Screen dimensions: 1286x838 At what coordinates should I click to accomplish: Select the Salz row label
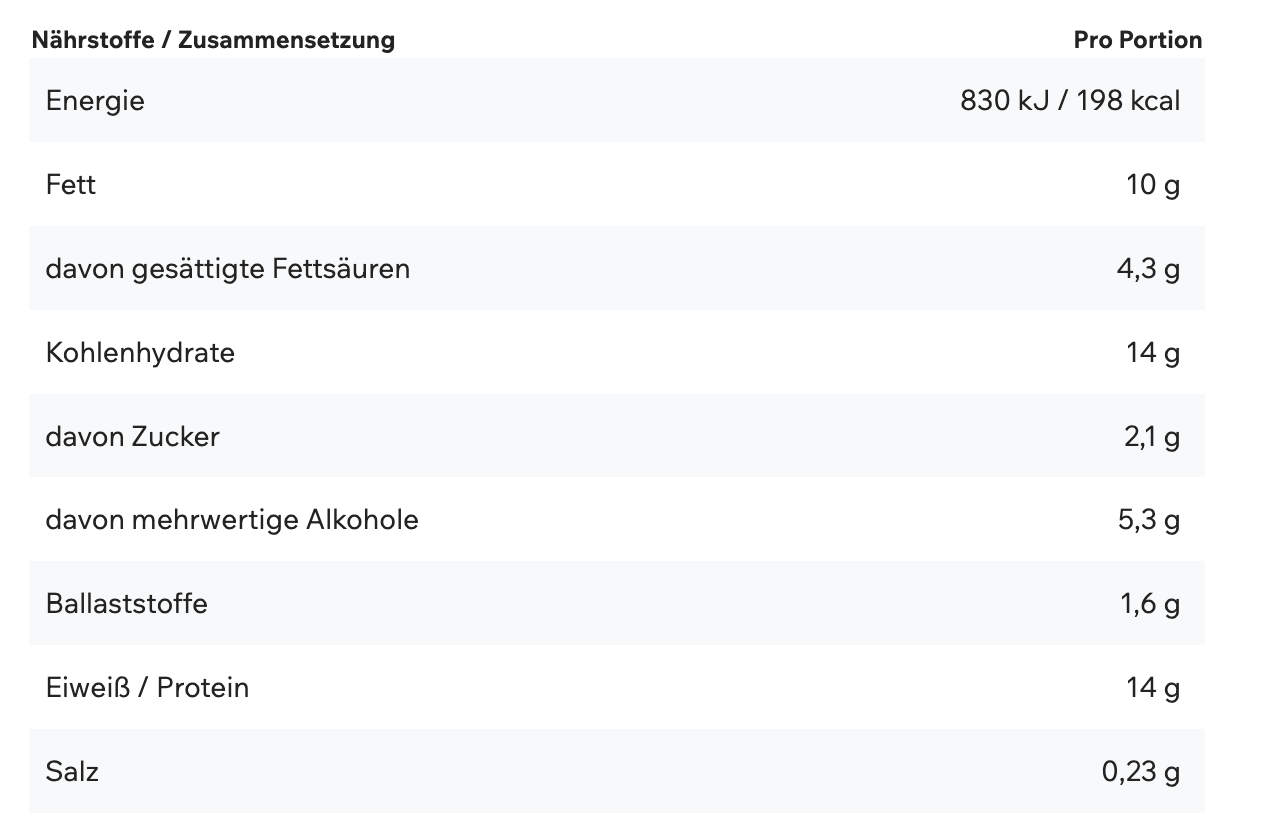tap(72, 772)
